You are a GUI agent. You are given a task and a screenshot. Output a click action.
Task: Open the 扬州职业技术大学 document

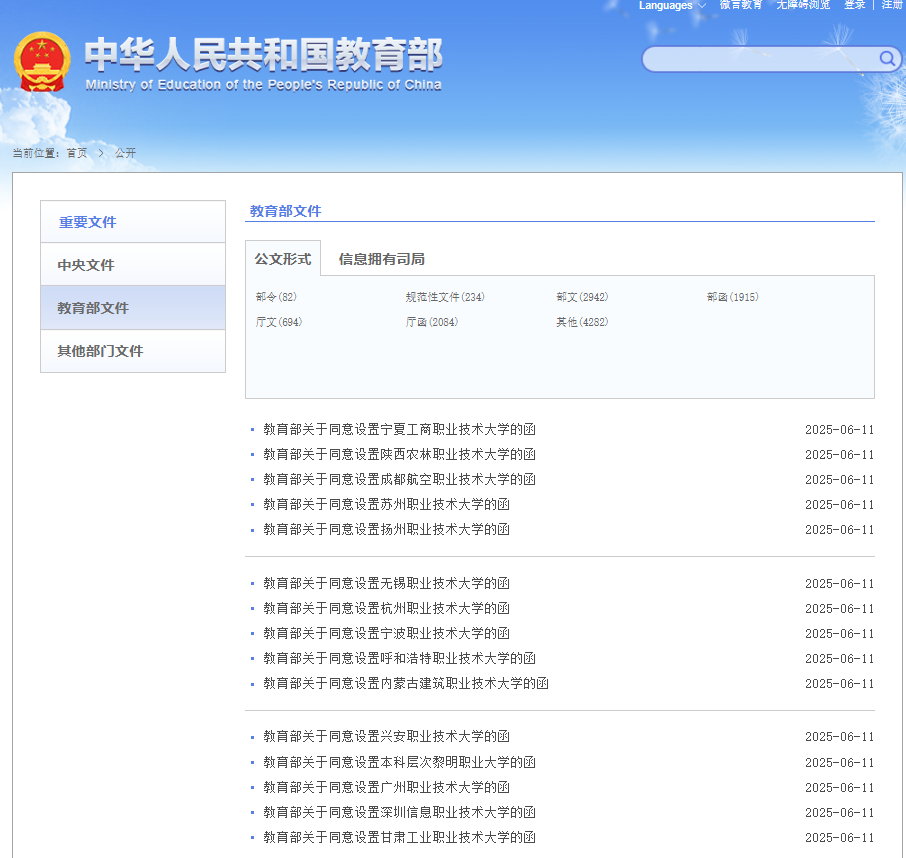387,529
